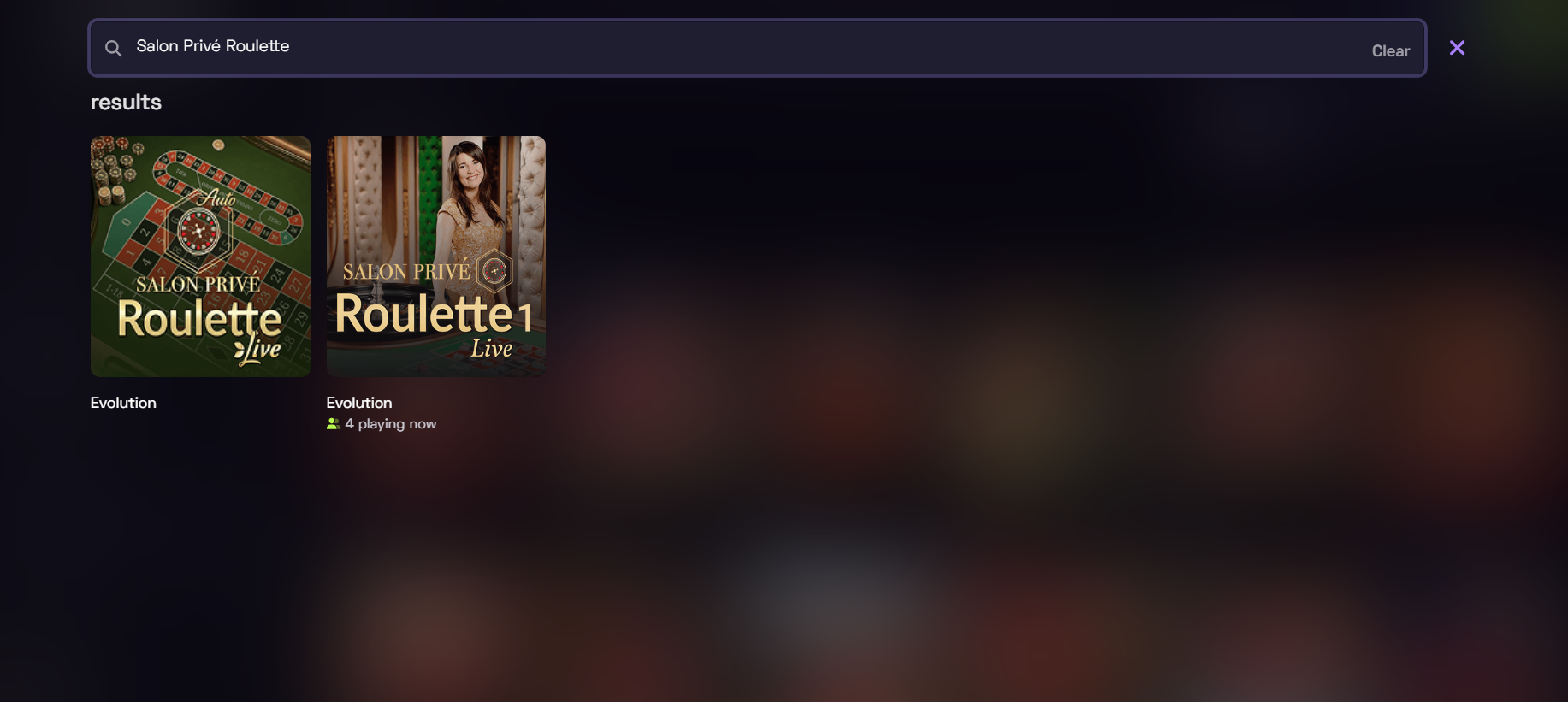
Task: Clear the search query
Action: (1391, 50)
